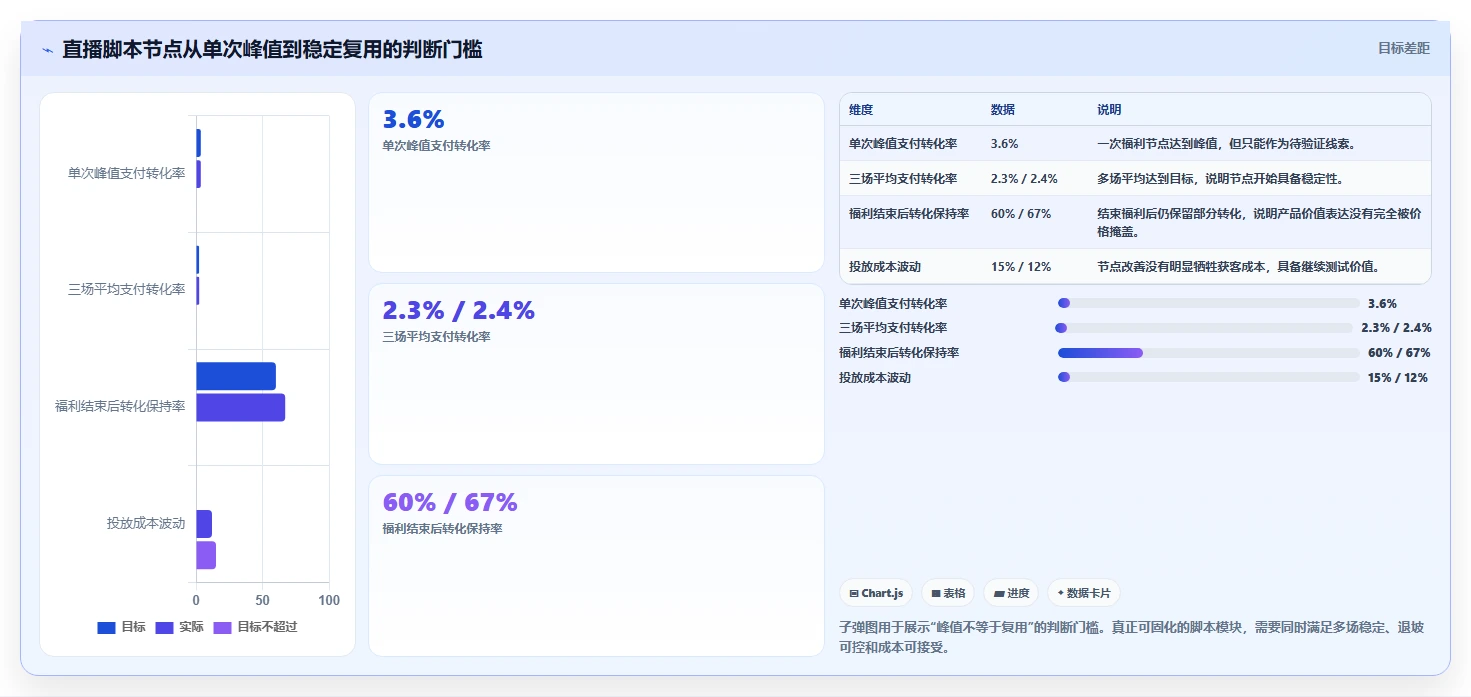Click the large 60% / 67% card value

[x=450, y=502]
